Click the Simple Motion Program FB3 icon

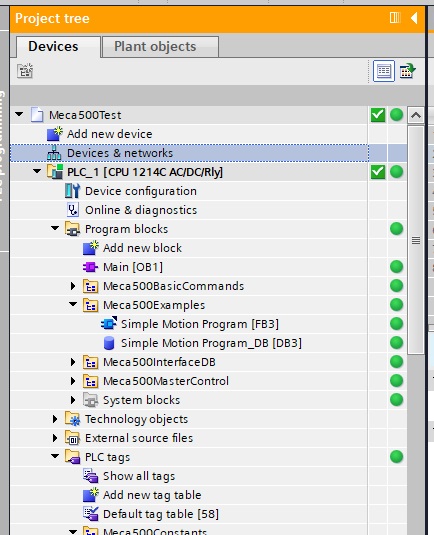click(x=109, y=323)
